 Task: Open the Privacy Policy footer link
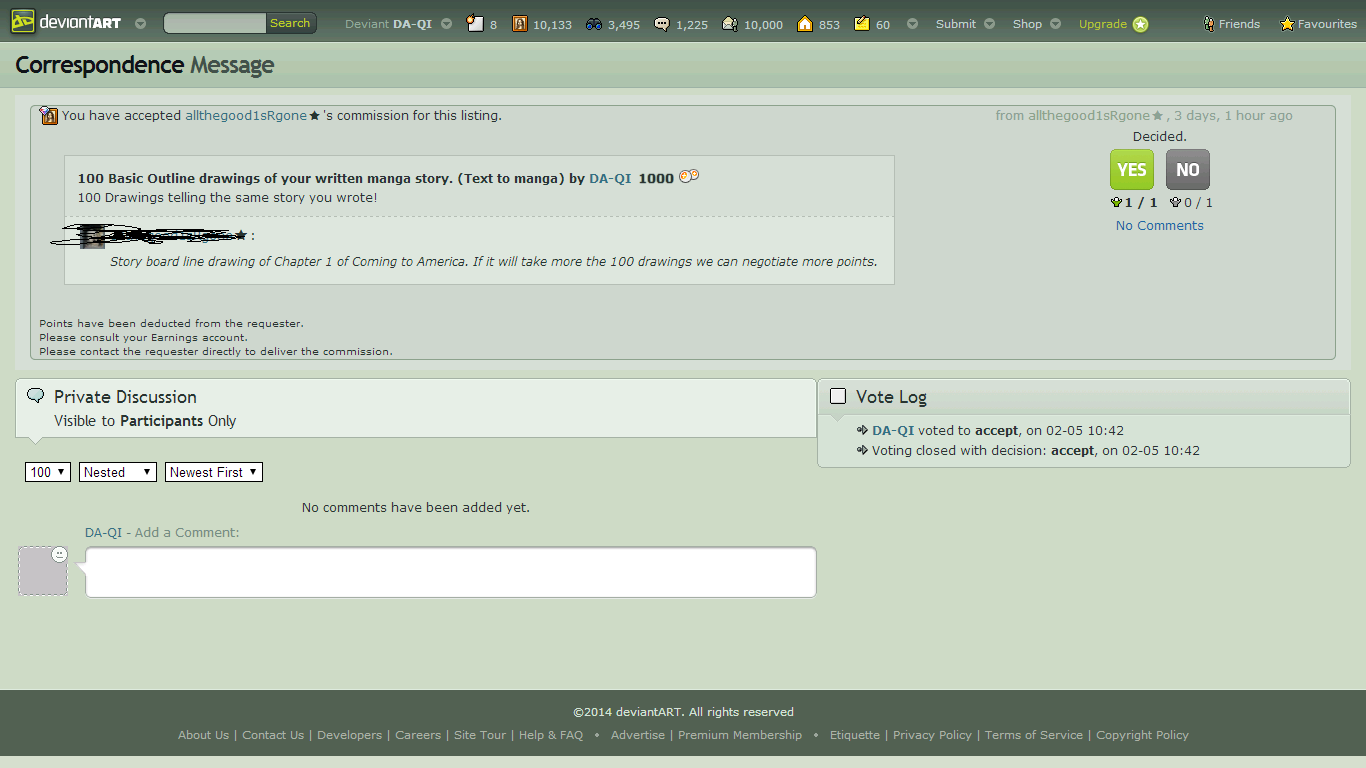click(x=932, y=735)
